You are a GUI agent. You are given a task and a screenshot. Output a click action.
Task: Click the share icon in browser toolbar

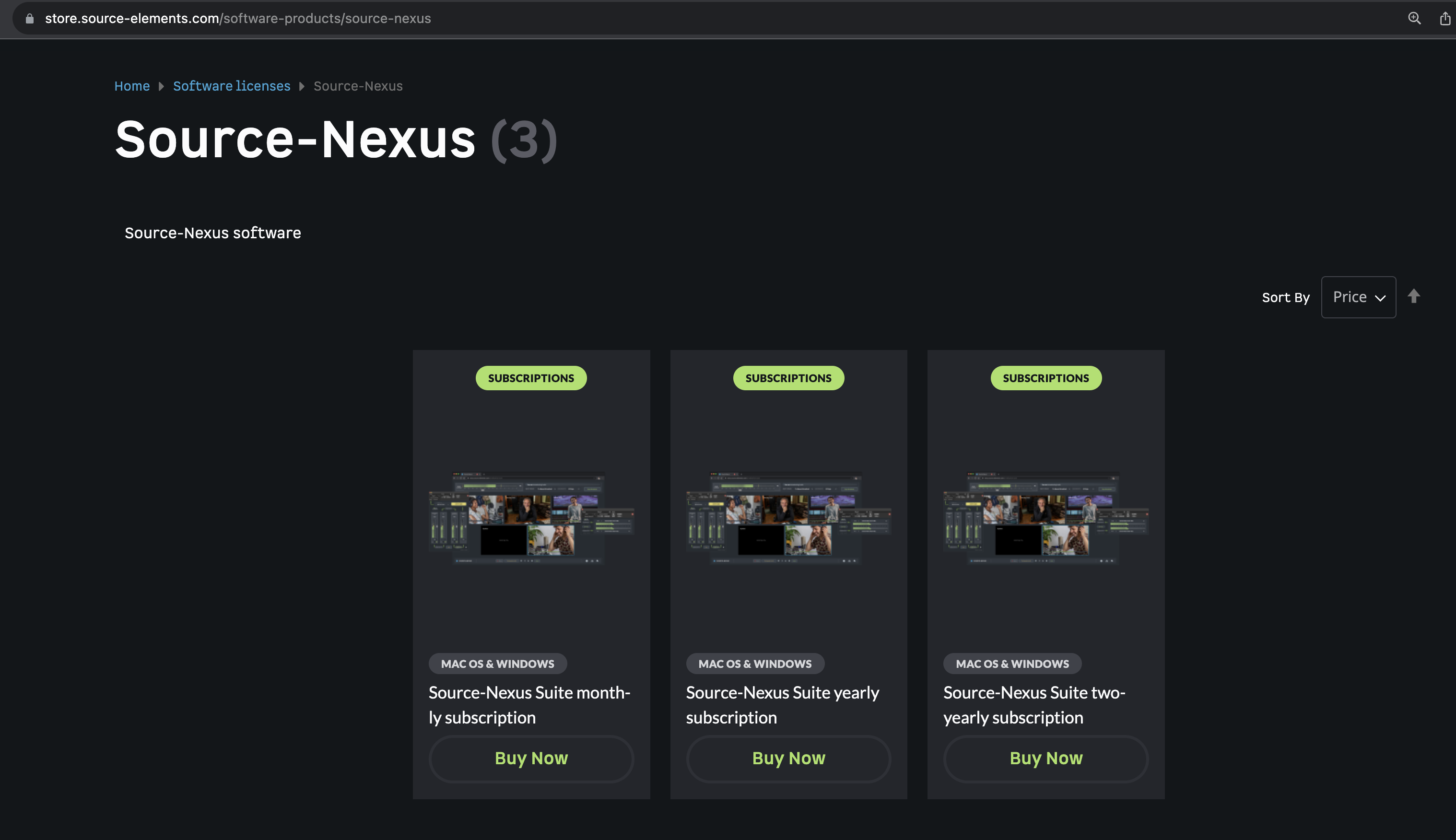point(1444,19)
